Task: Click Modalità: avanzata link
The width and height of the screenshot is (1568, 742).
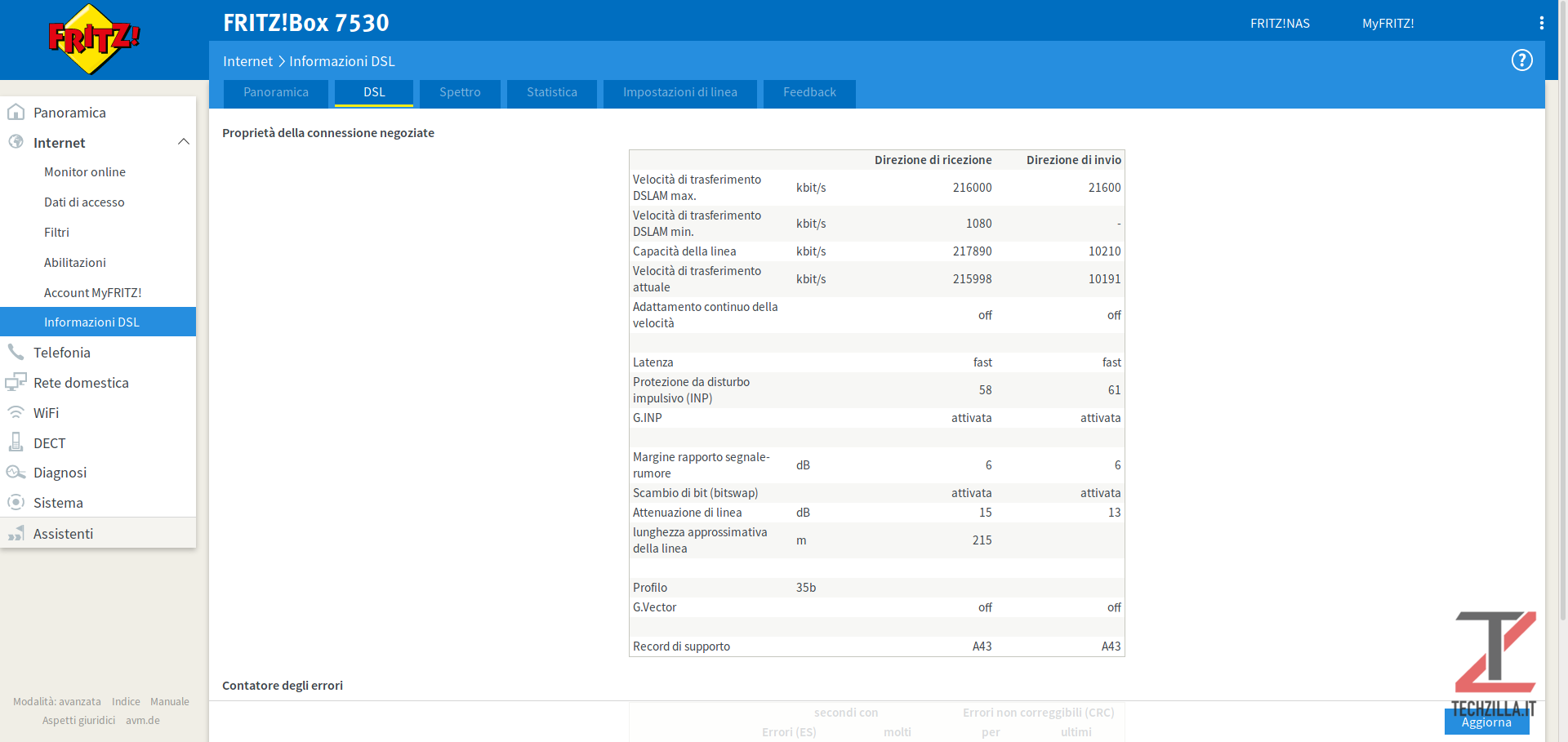Action: [57, 701]
